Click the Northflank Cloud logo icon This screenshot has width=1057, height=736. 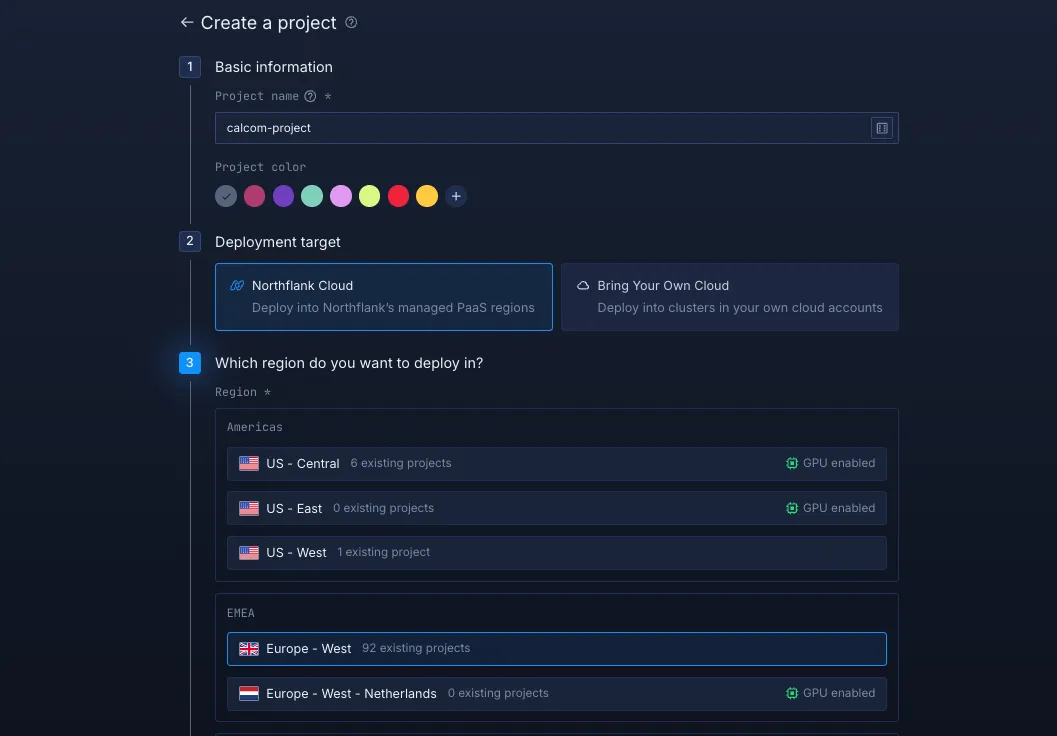coord(237,286)
